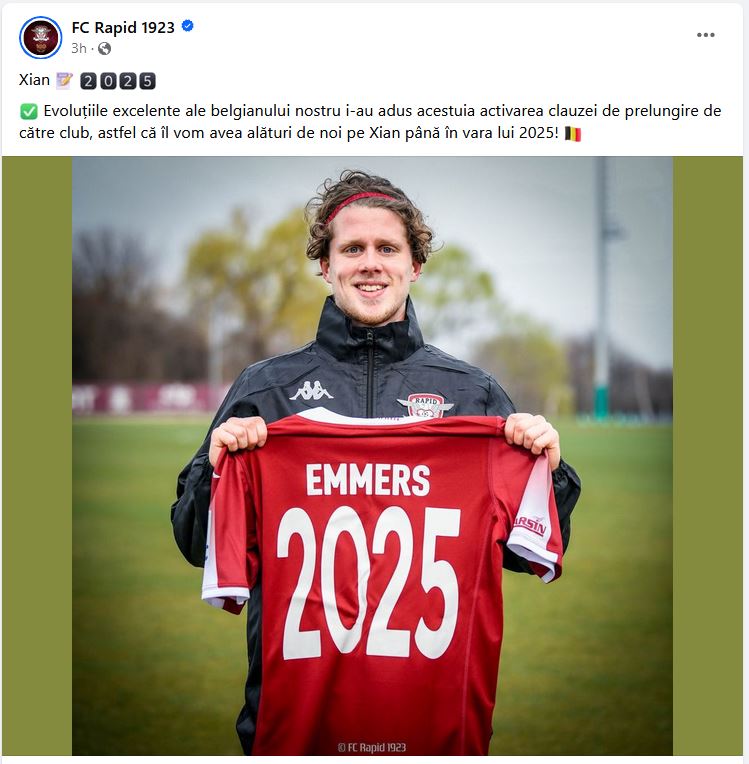The width and height of the screenshot is (749, 764).
Task: Click the keycap 0 emoji
Action: point(108,81)
